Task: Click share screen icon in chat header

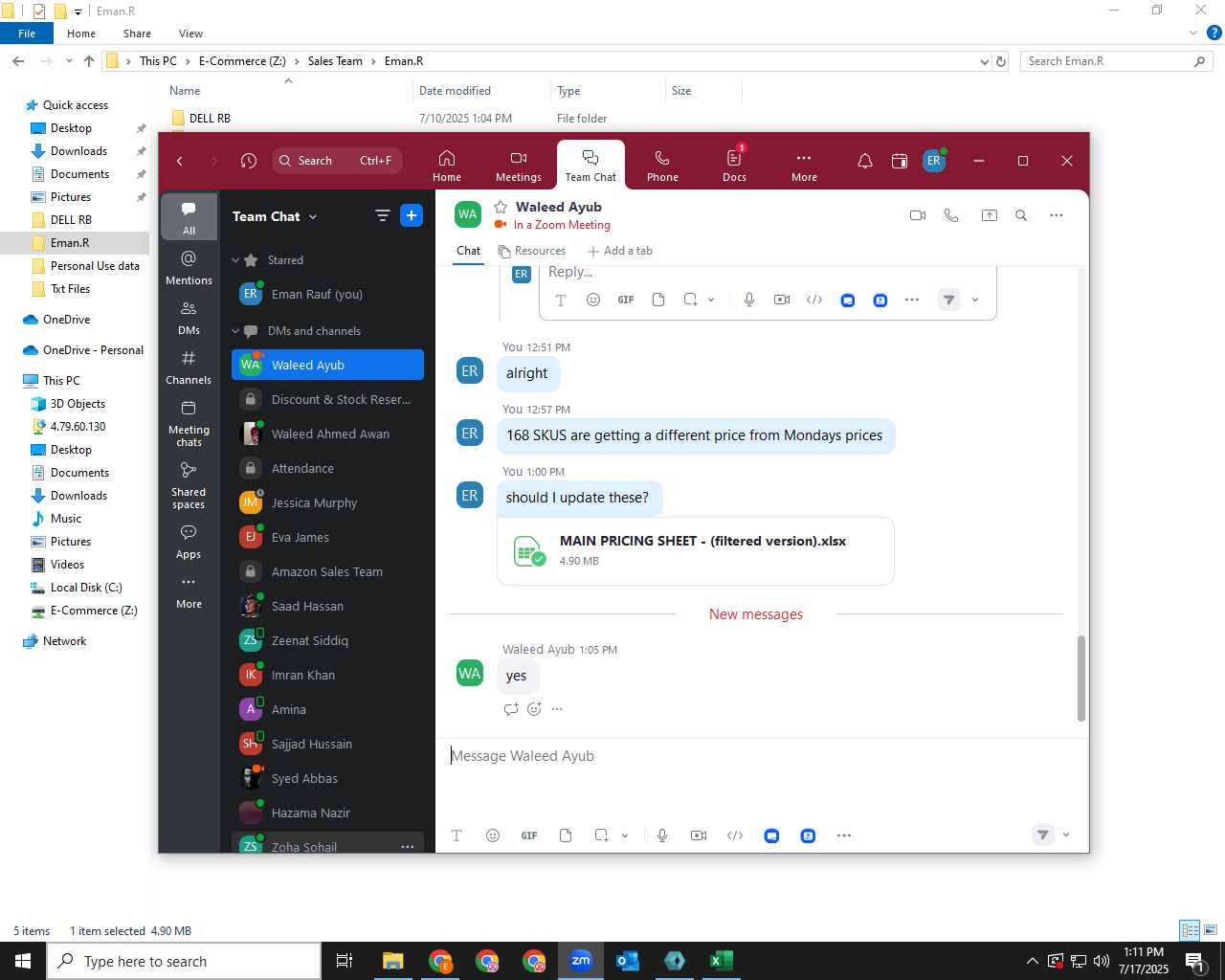Action: [x=990, y=215]
